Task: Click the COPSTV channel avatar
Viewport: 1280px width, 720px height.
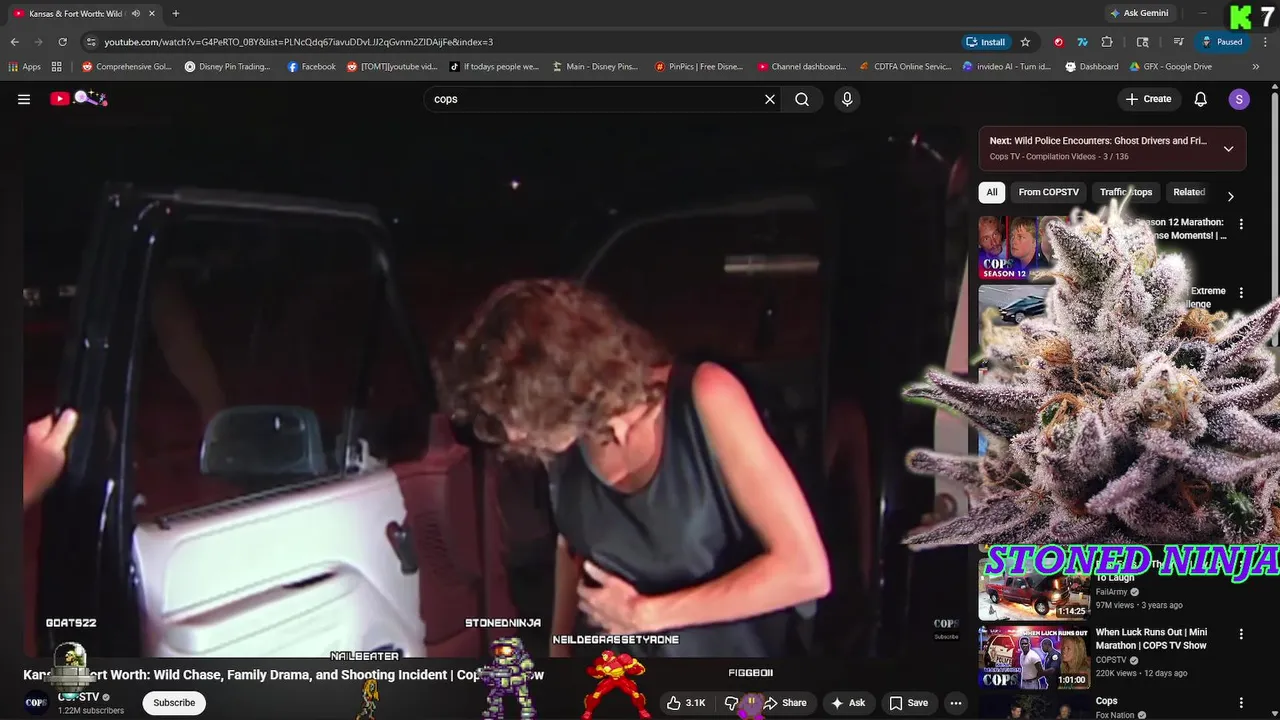Action: [36, 702]
